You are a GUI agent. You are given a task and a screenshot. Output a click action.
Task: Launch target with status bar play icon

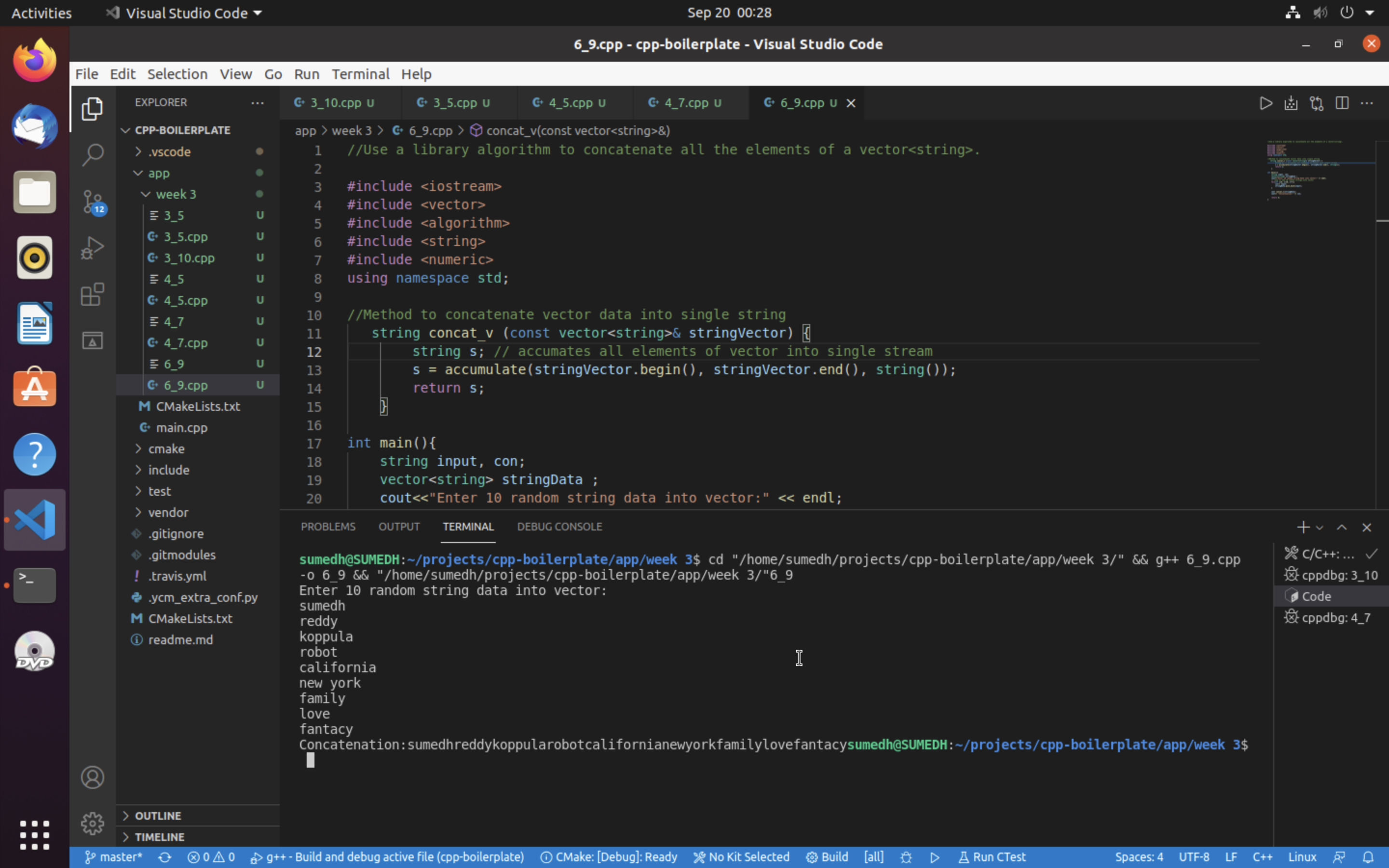(934, 857)
